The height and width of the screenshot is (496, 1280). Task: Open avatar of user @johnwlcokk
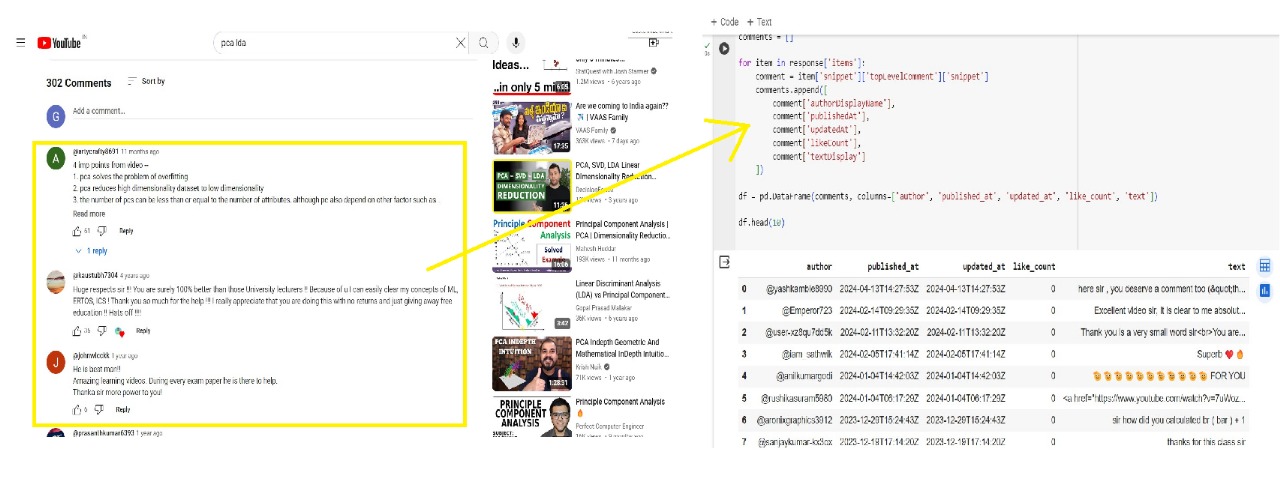56,362
